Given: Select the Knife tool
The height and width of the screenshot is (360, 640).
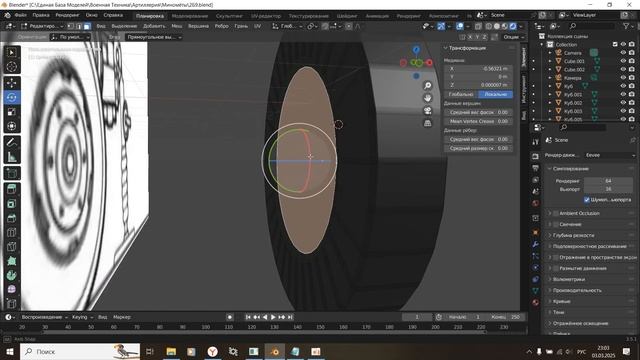Looking at the screenshot, I should [x=11, y=247].
